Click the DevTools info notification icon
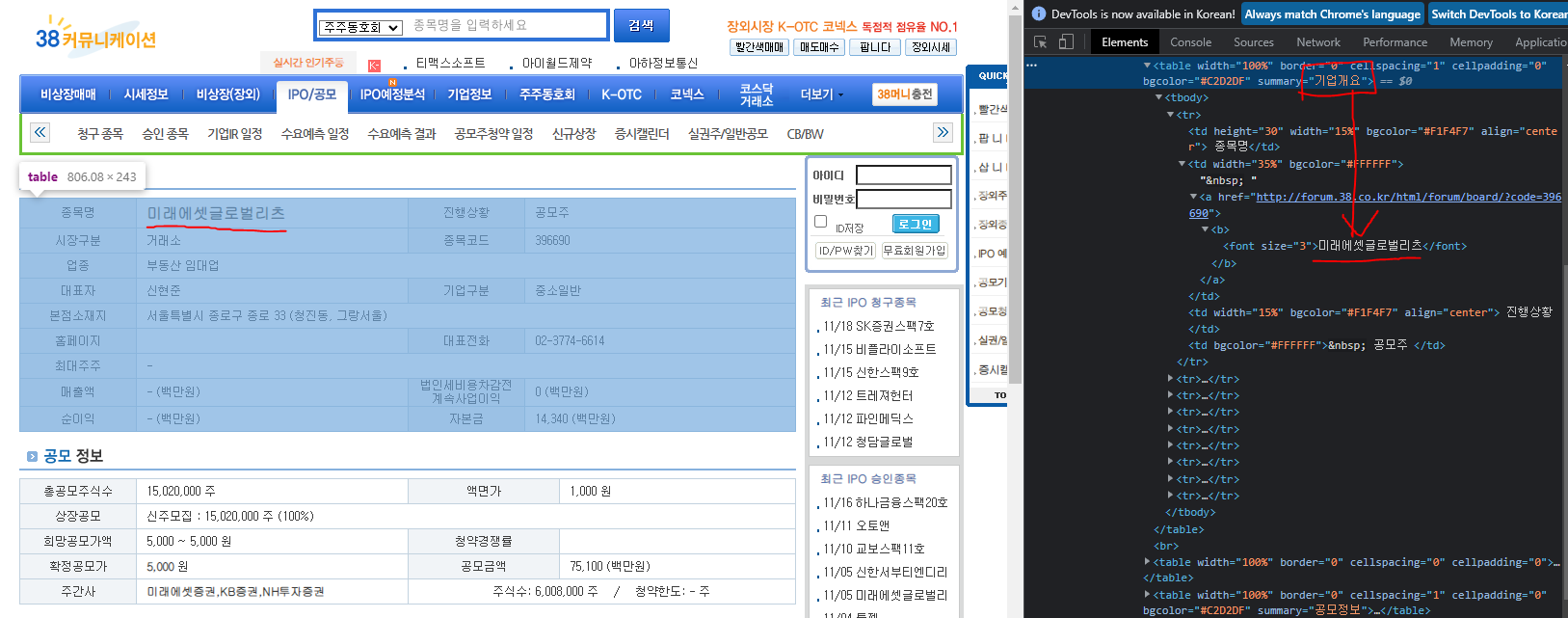 1039,14
